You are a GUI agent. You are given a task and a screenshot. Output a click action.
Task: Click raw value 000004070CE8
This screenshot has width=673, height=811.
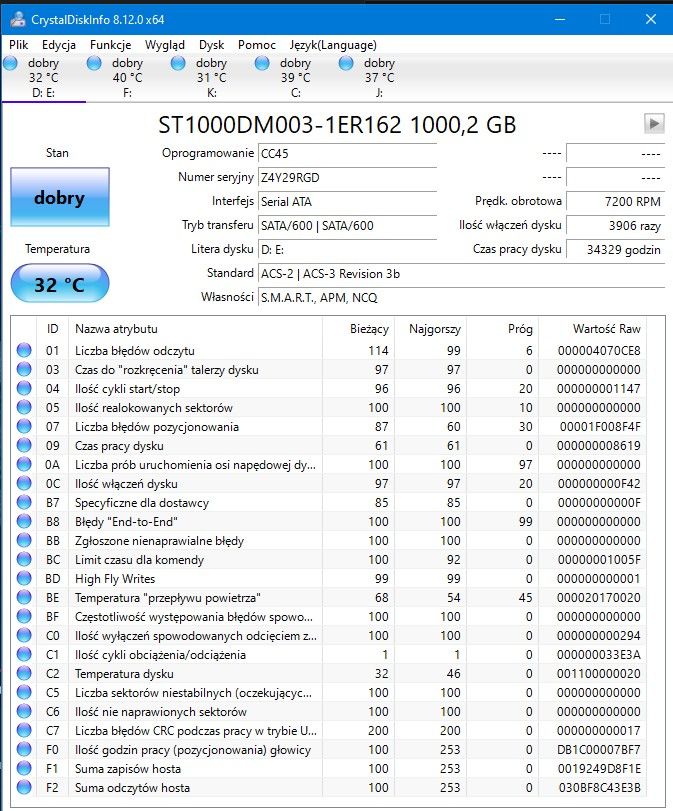click(599, 351)
